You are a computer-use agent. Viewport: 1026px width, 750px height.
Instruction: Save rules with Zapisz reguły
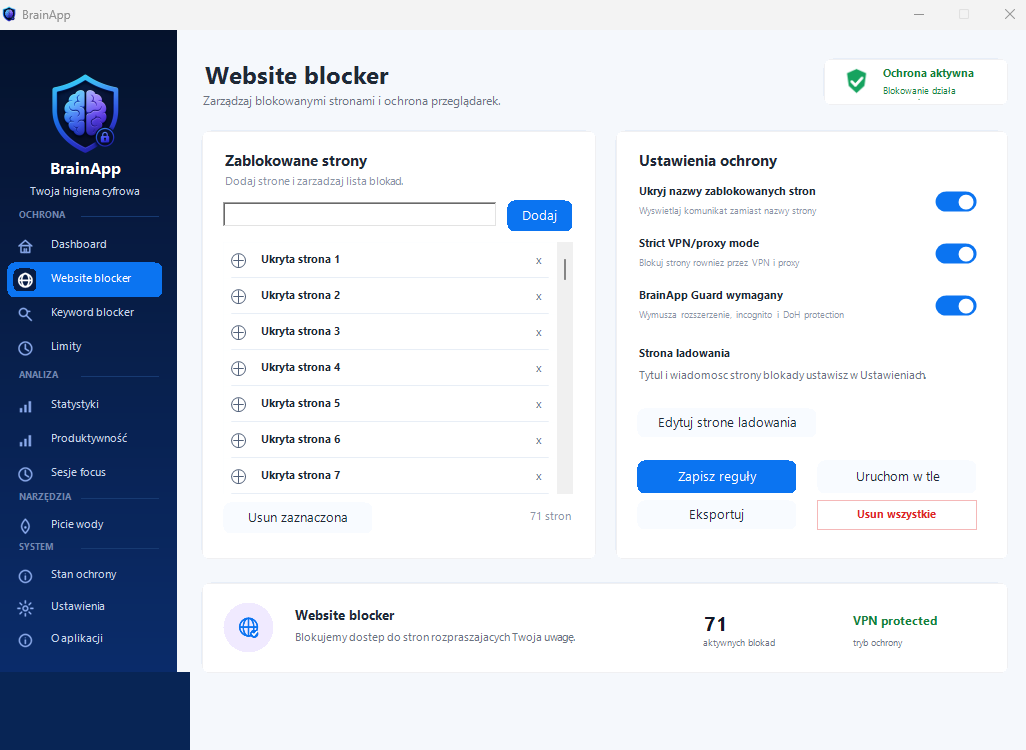(716, 476)
